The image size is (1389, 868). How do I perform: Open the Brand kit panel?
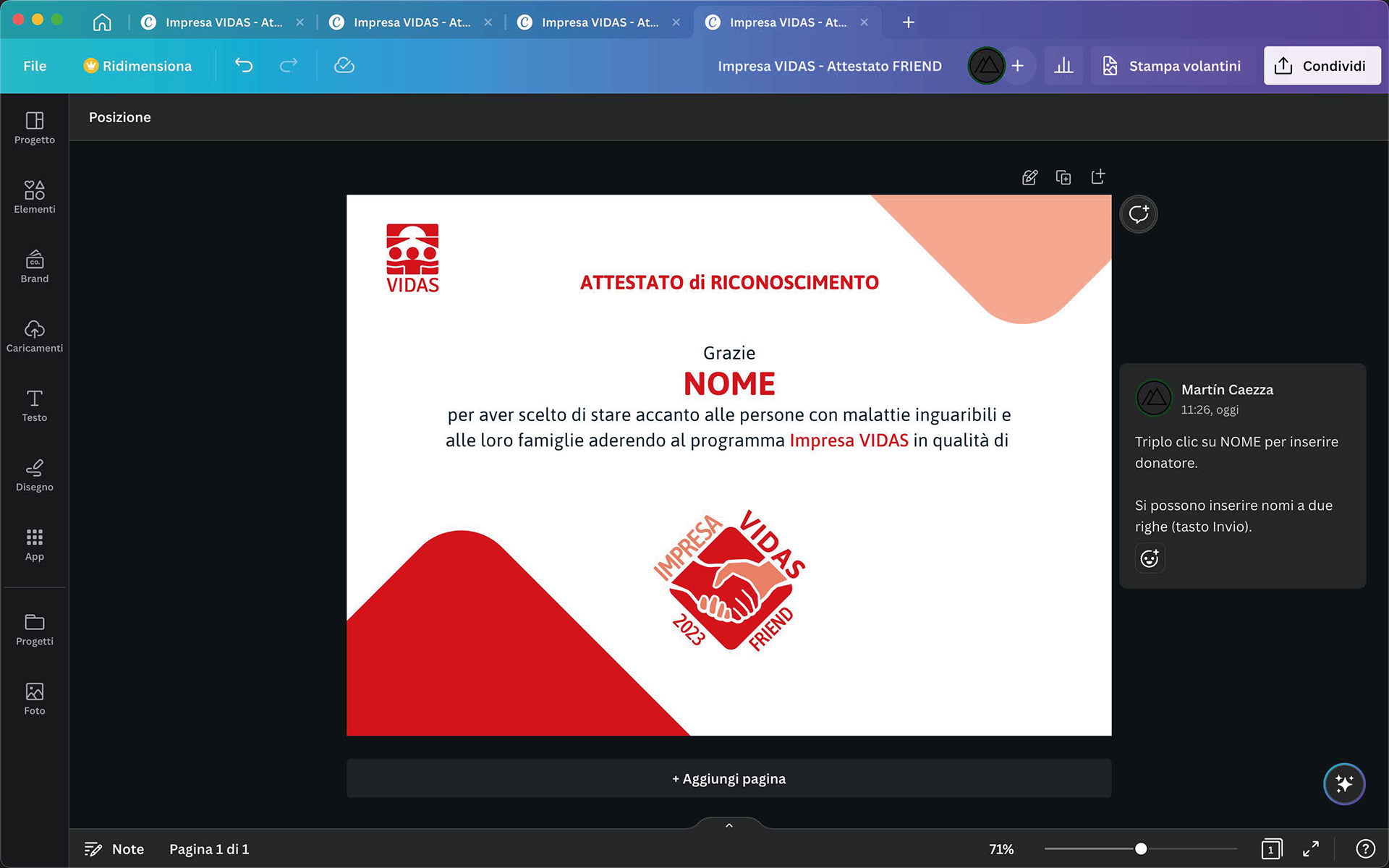34,267
